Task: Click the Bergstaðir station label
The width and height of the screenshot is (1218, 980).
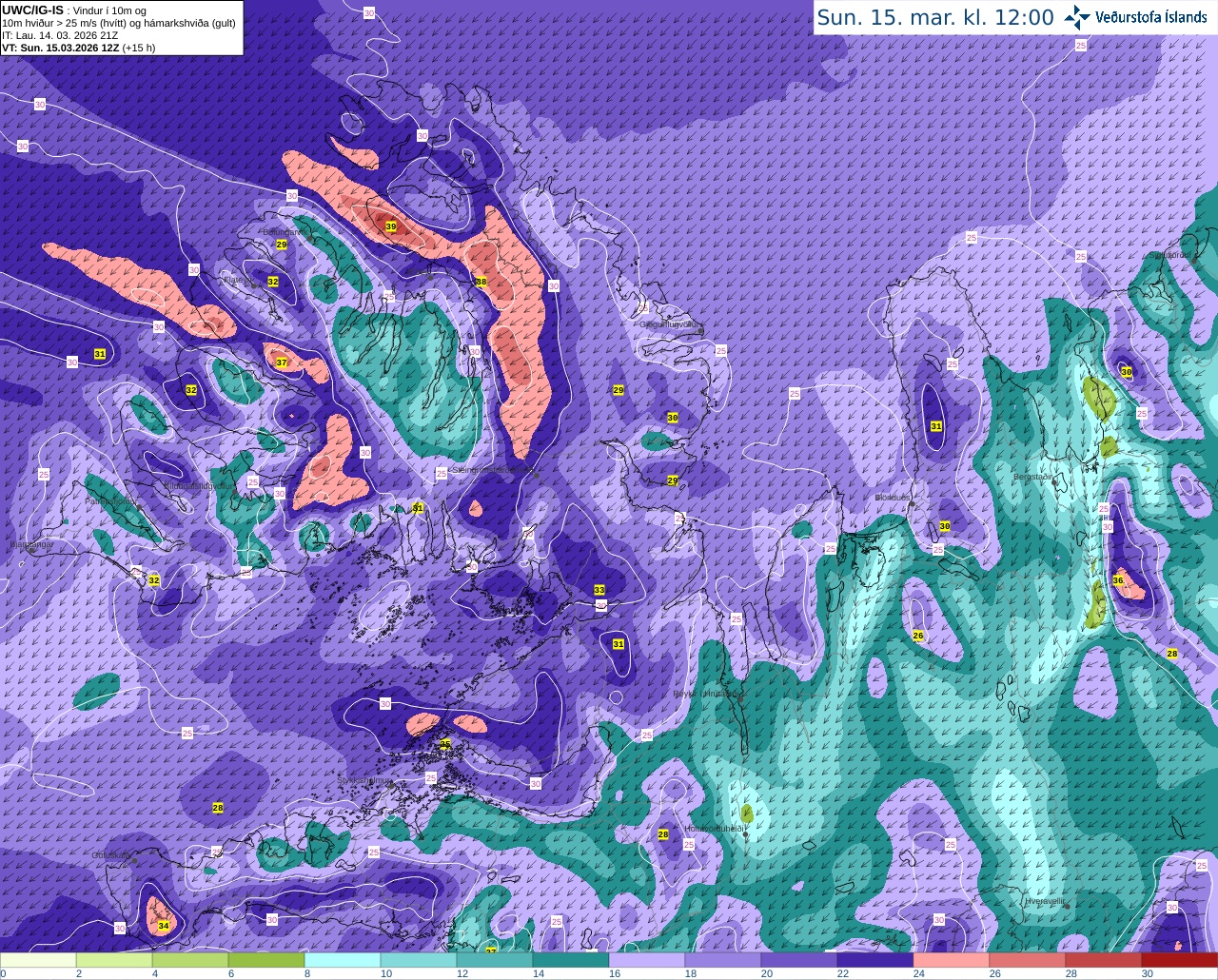Action: (1033, 477)
